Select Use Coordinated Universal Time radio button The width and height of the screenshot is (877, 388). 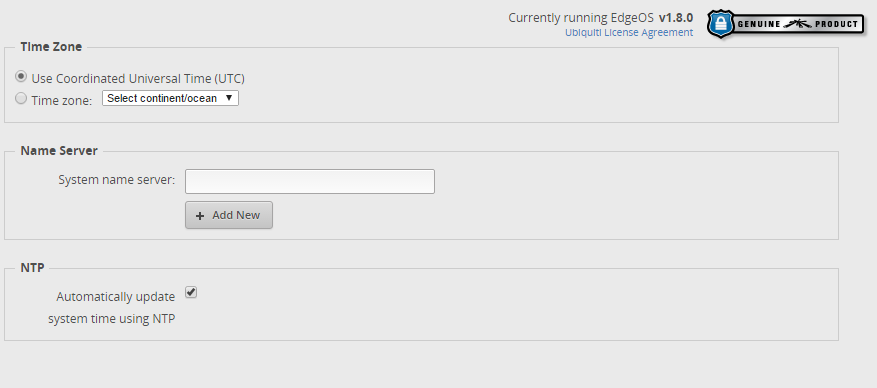(x=21, y=76)
